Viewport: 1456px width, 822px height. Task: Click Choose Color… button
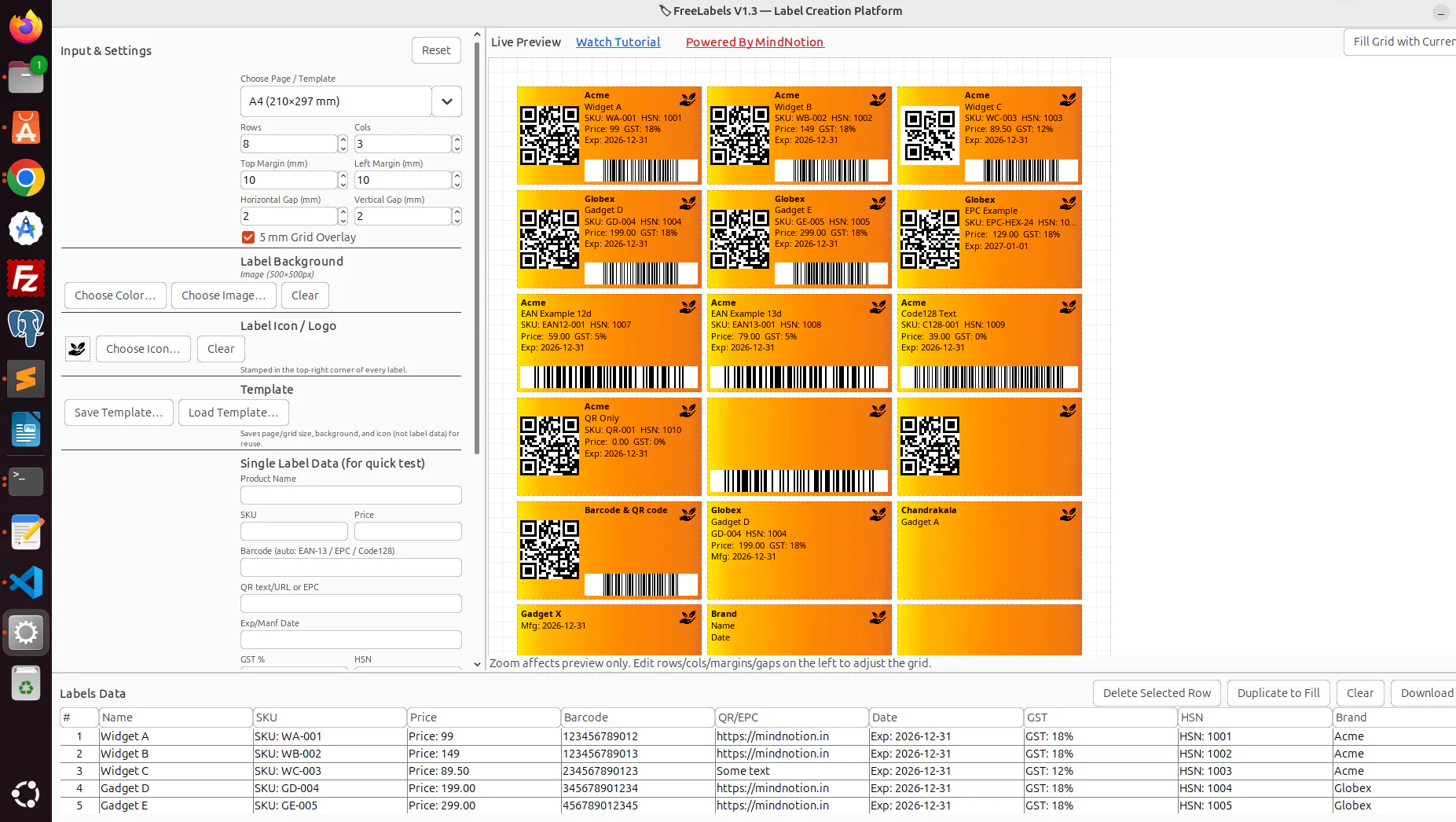coord(116,295)
